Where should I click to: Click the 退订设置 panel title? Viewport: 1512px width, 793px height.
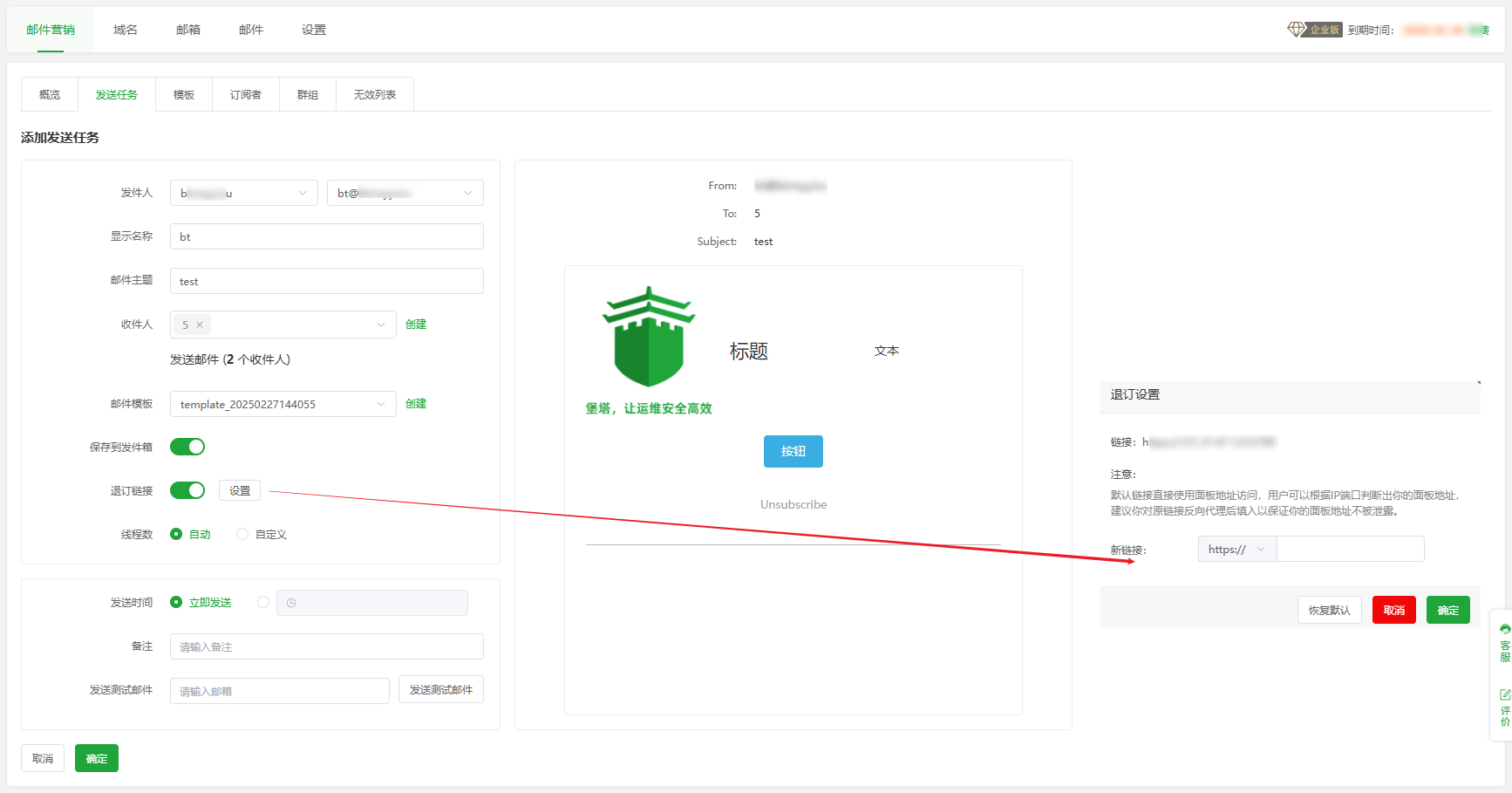pyautogui.click(x=1135, y=394)
